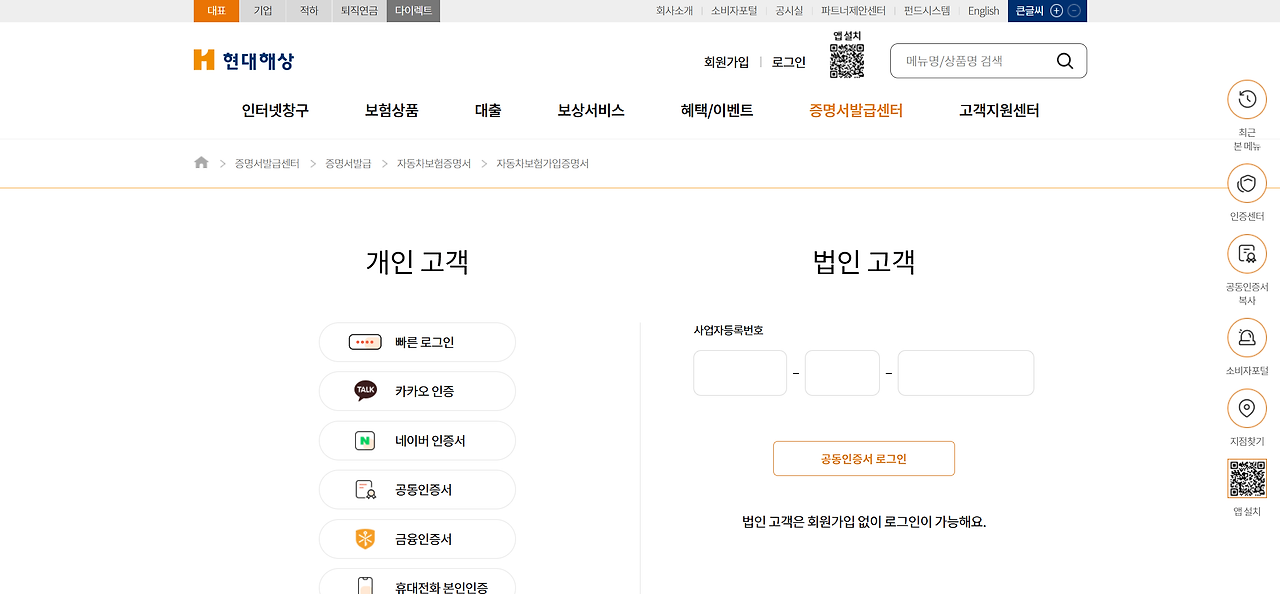The width and height of the screenshot is (1280, 594).
Task: Switch to the 기업 top tab
Action: click(x=263, y=11)
